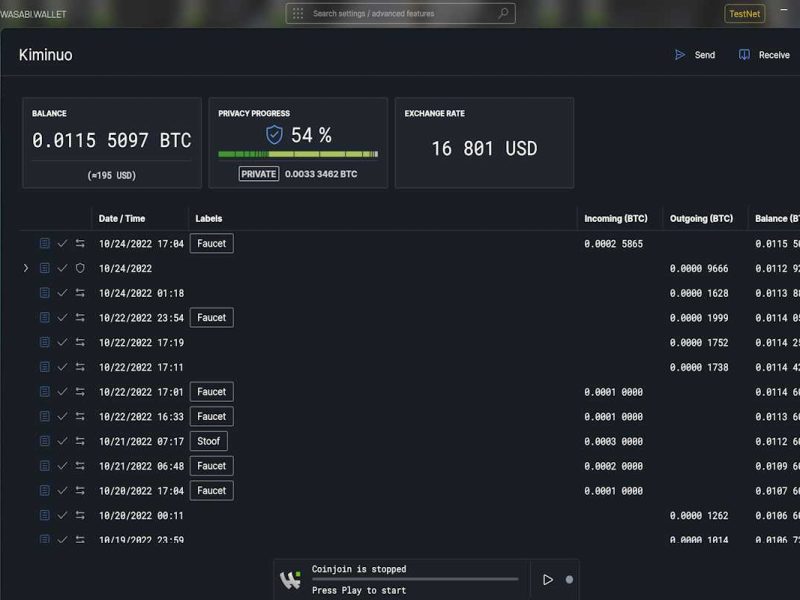
Task: Open details icon for 10/24/2022 01:18 transaction
Action: pyautogui.click(x=45, y=293)
